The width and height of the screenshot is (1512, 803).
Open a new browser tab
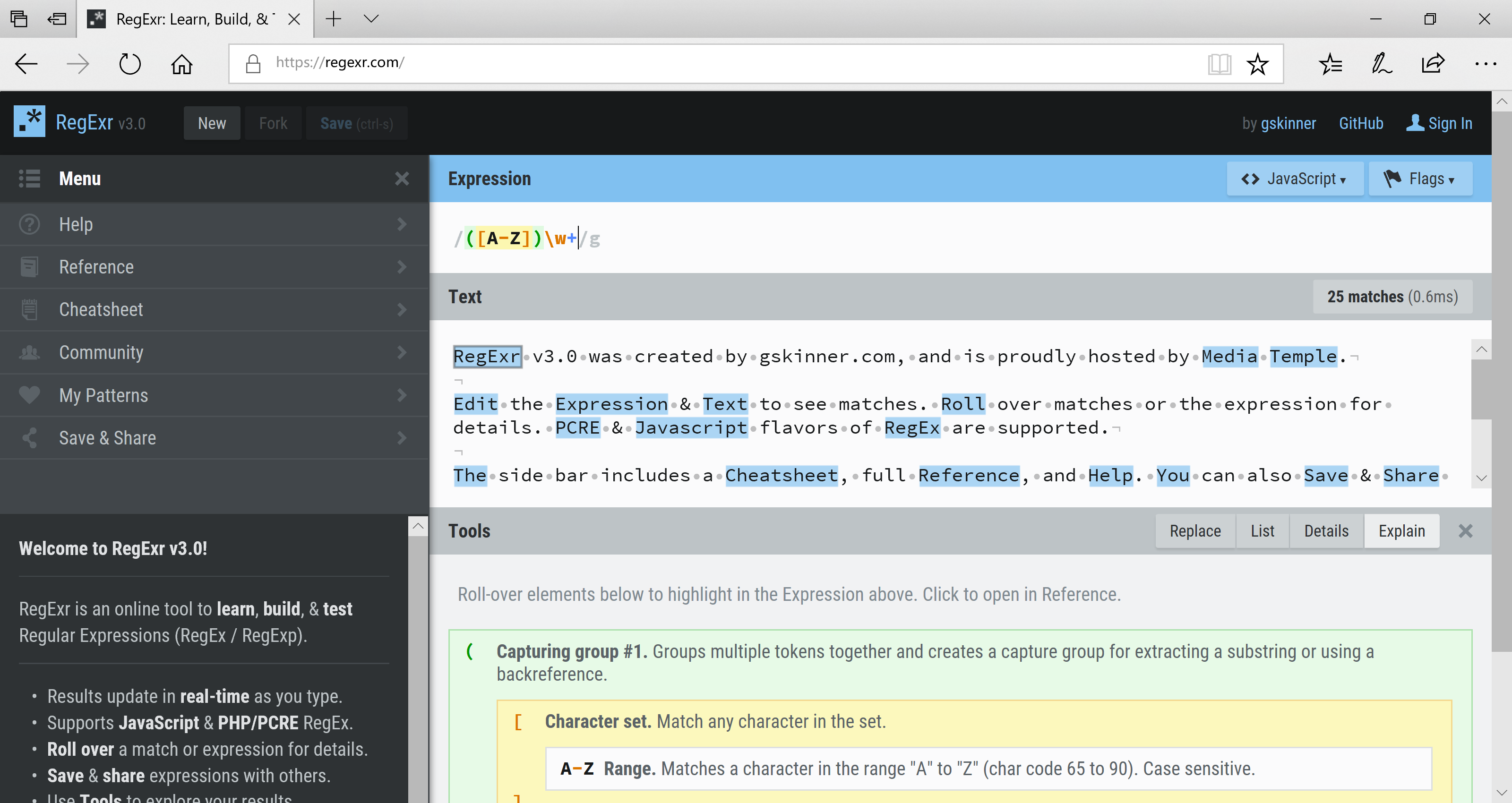[x=334, y=19]
